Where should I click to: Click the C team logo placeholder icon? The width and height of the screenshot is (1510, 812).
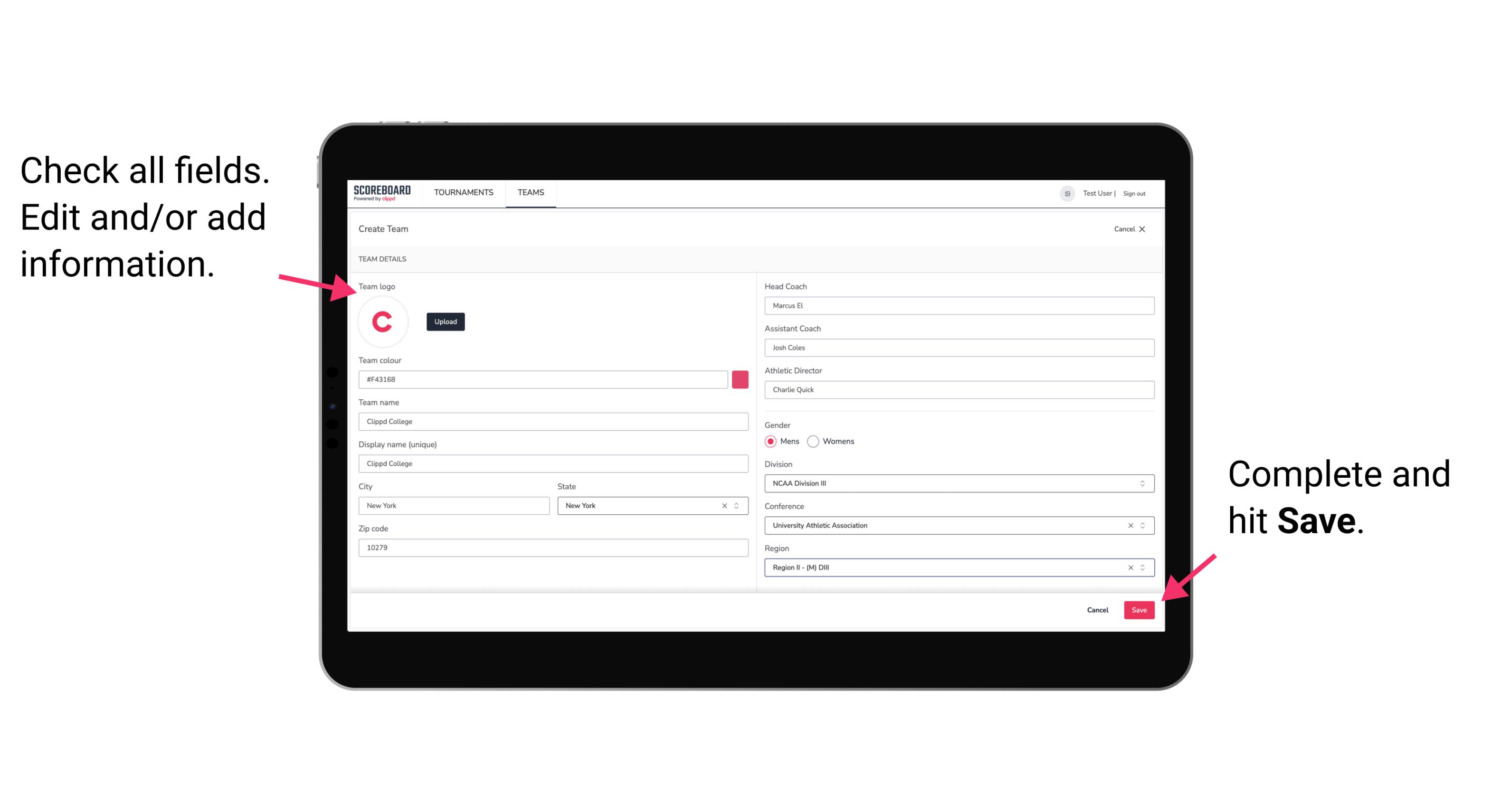tap(383, 321)
